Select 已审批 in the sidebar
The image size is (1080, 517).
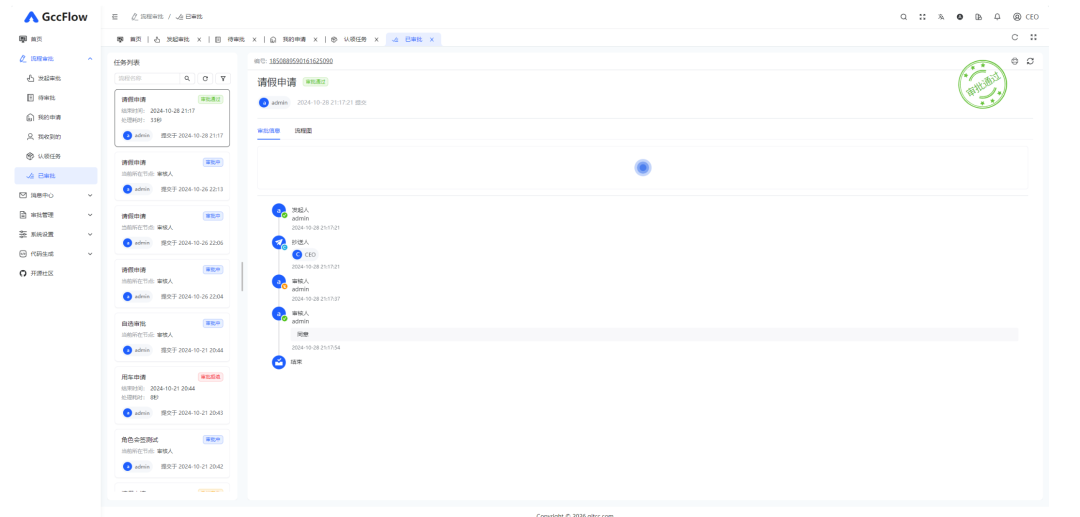pyautogui.click(x=56, y=176)
